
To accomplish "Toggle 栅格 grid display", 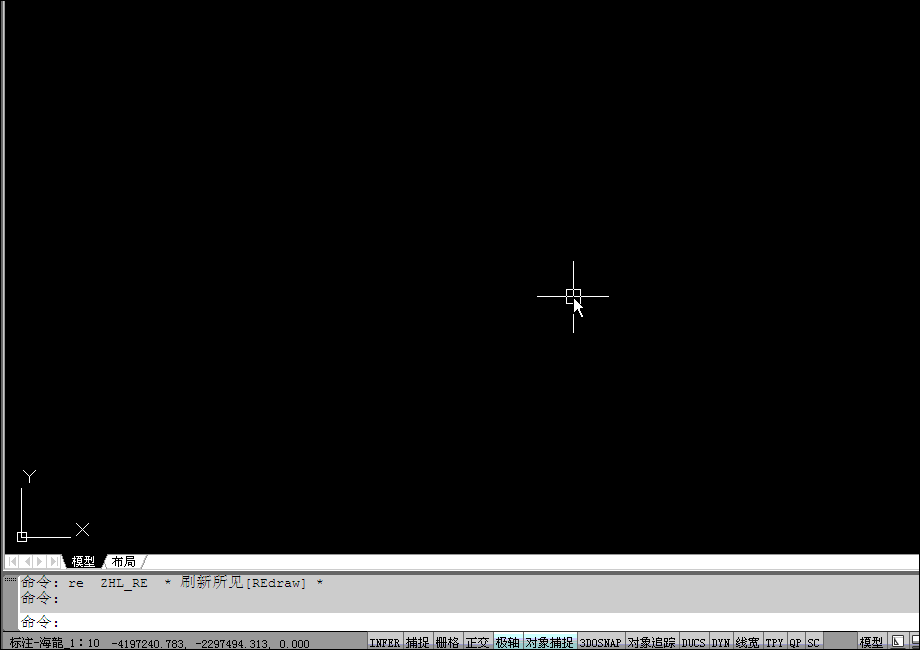I will pyautogui.click(x=447, y=642).
